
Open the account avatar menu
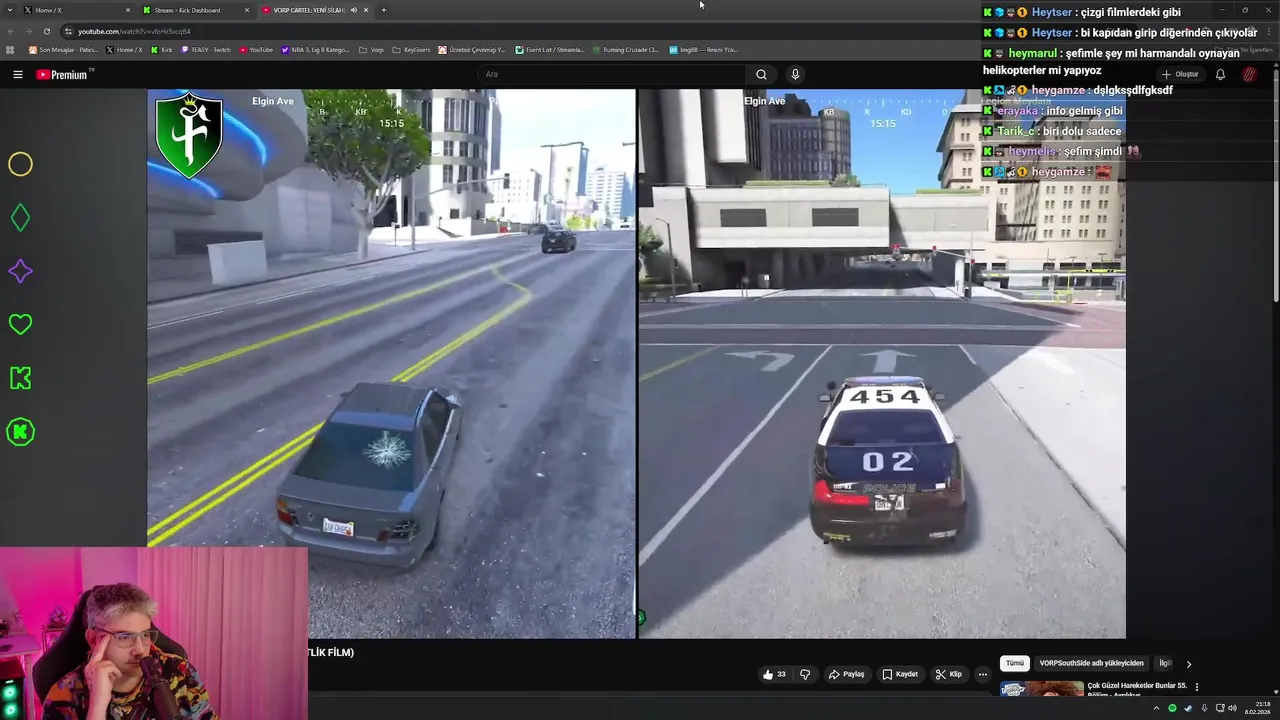pos(1249,74)
